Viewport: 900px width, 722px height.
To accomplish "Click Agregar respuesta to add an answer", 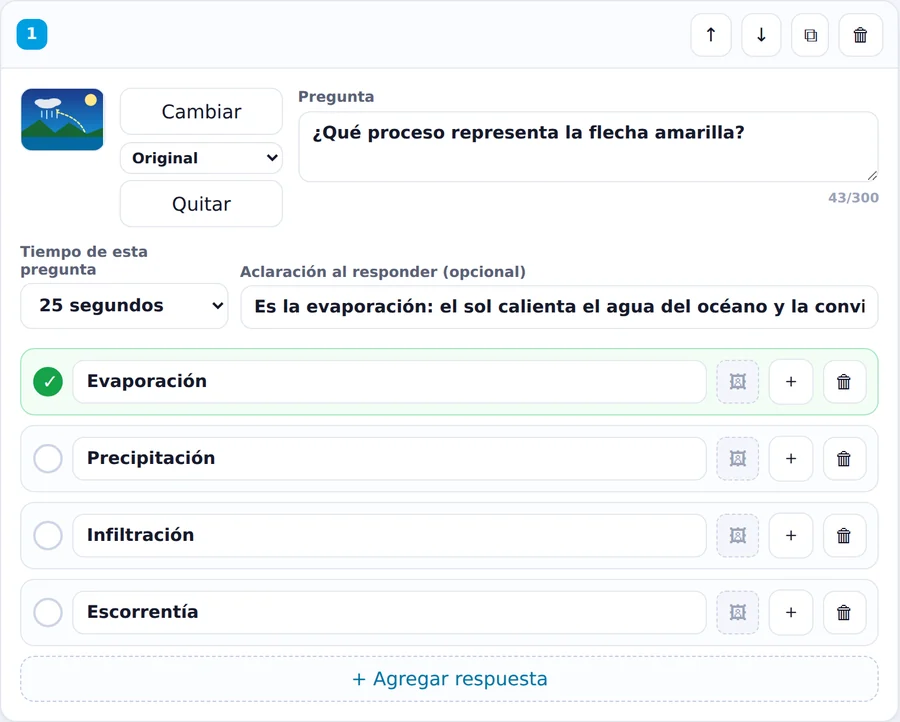I will click(449, 679).
